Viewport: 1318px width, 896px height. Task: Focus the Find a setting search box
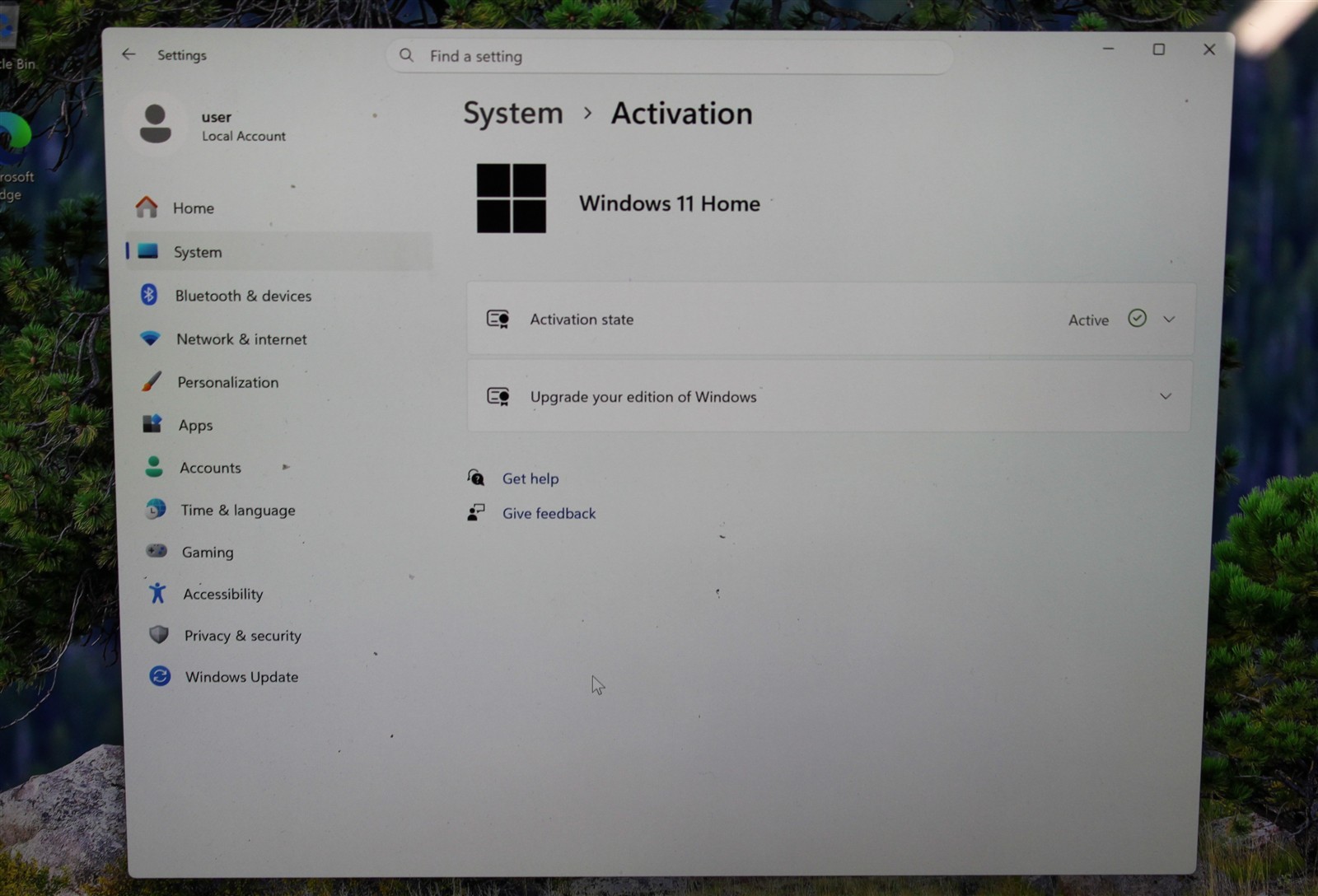point(670,55)
